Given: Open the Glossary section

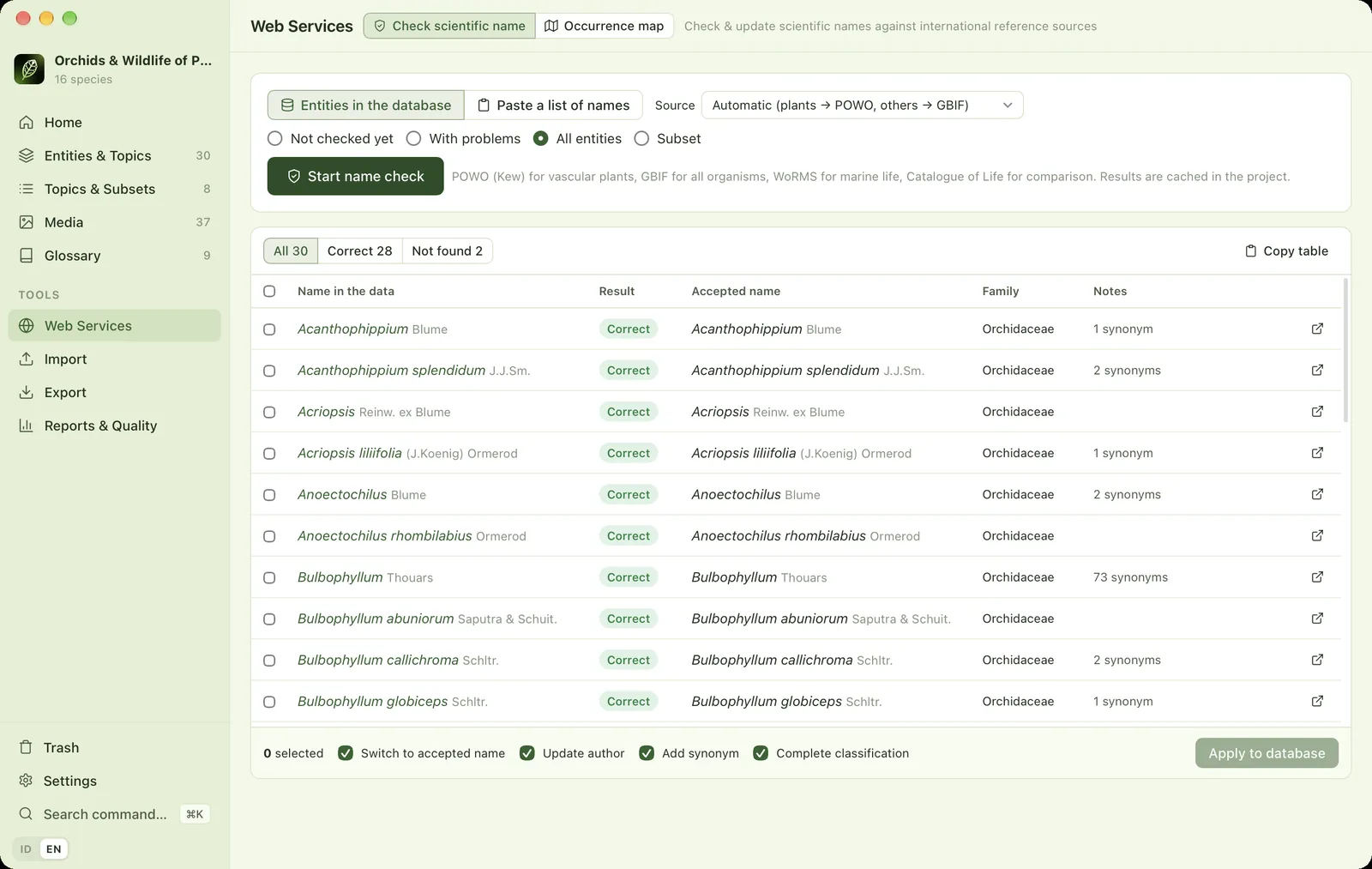Looking at the screenshot, I should click(115, 256).
